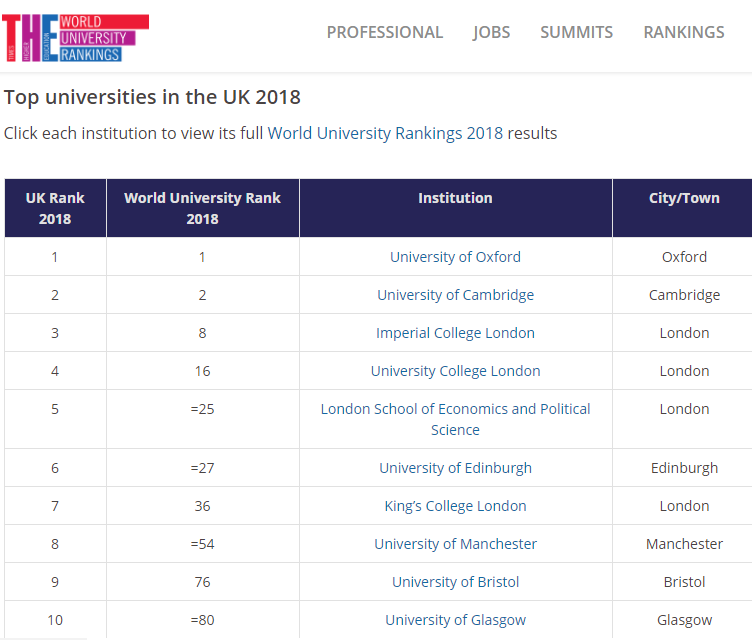This screenshot has width=752, height=640.
Task: Click the UK Rank 2018 column header
Action: coord(56,208)
